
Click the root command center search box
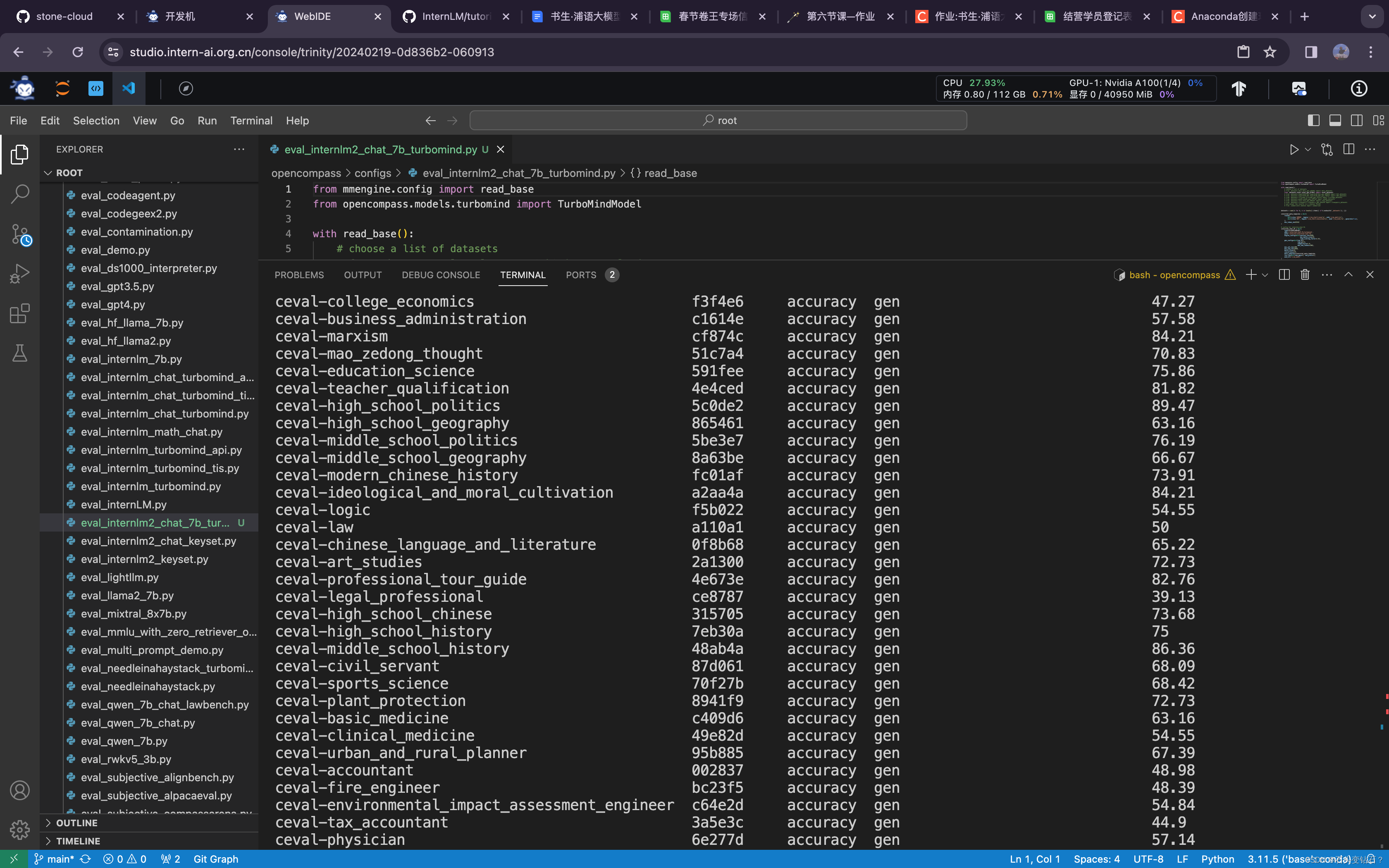coord(718,120)
